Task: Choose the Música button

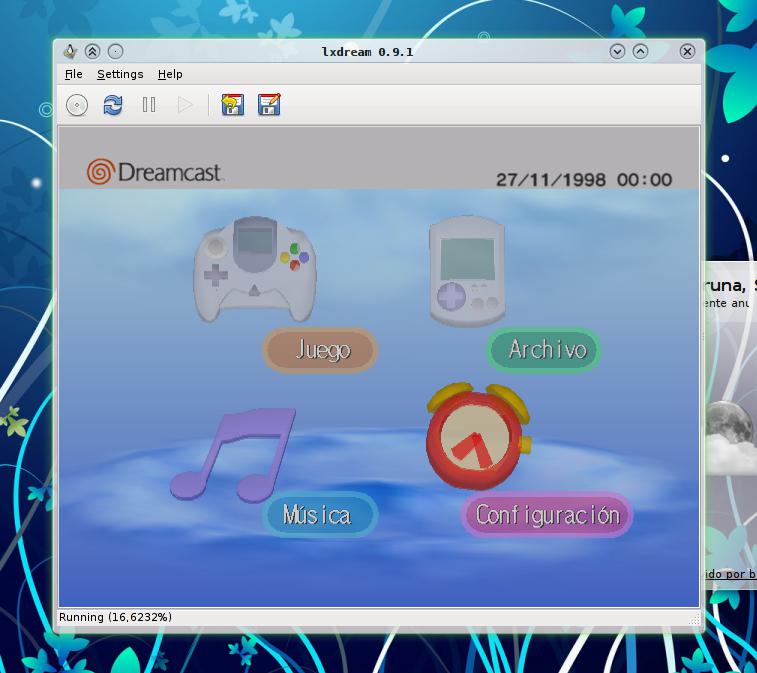Action: coord(319,515)
